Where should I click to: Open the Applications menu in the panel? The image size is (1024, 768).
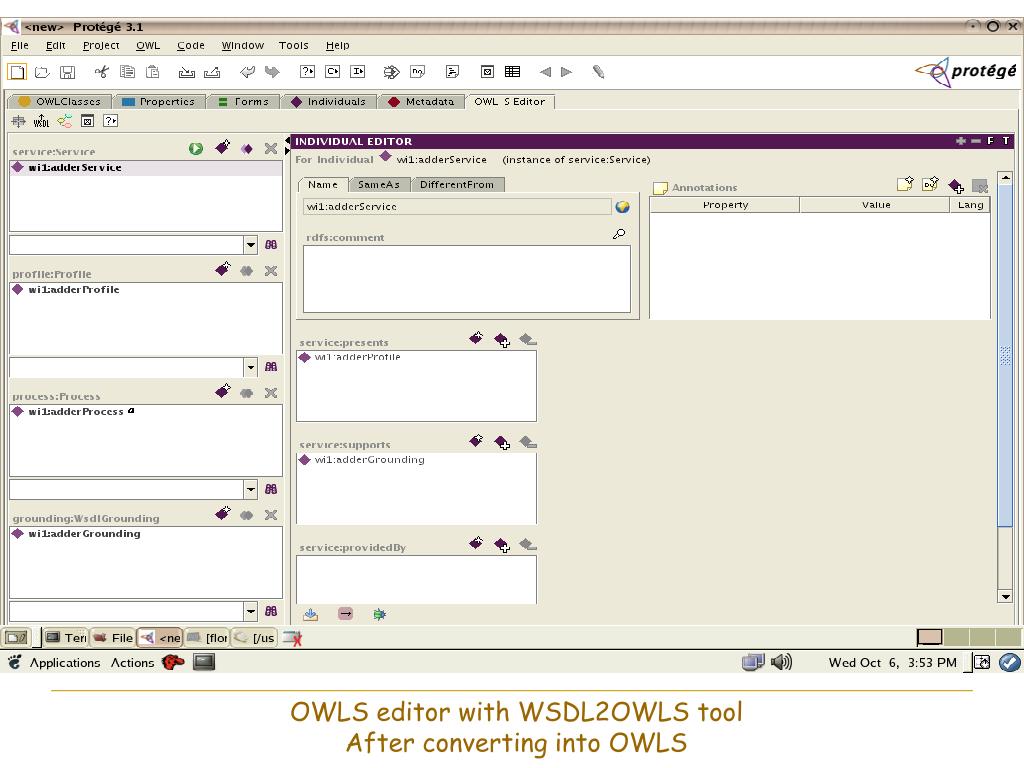(65, 663)
